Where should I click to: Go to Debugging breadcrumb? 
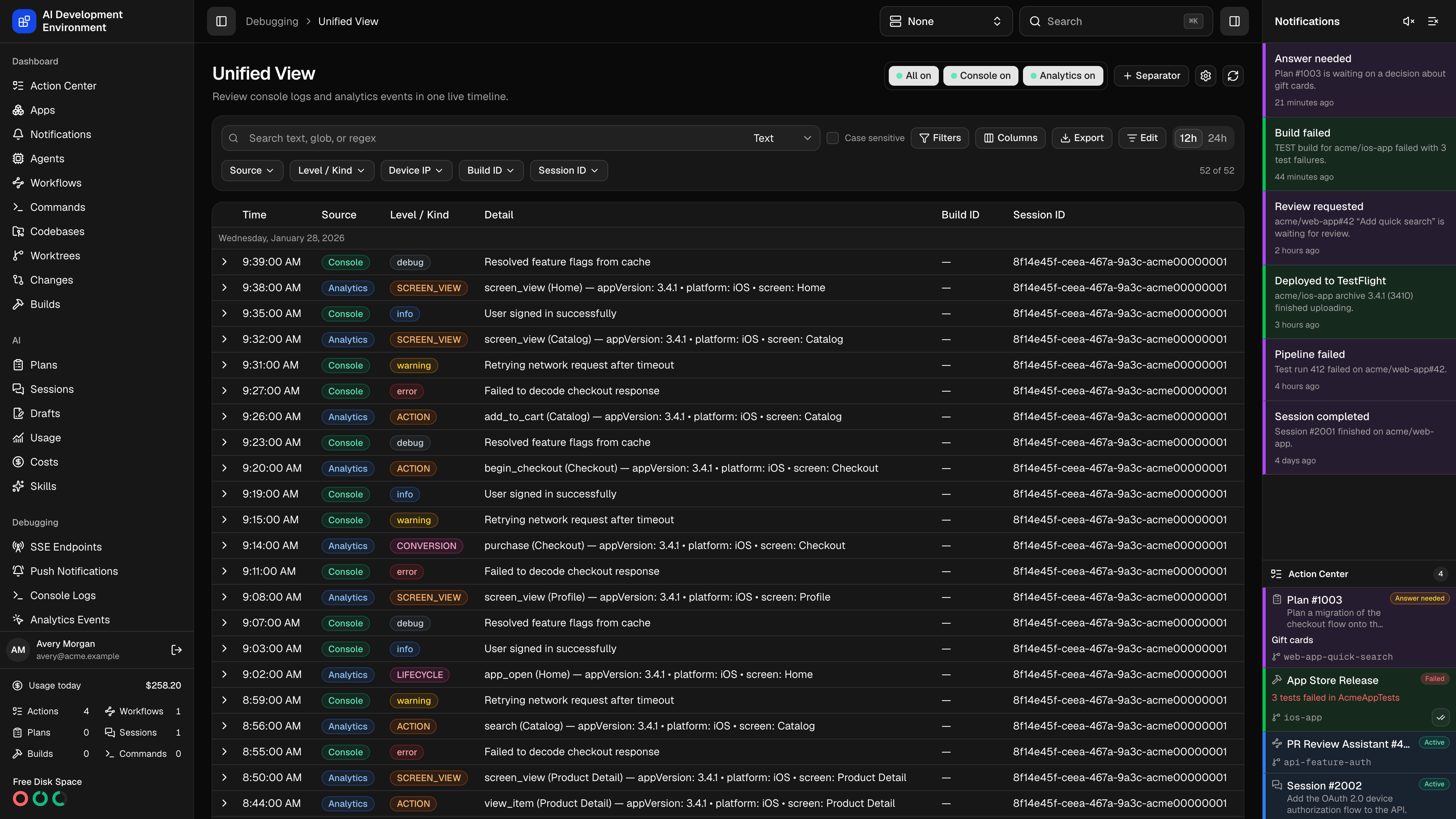click(x=272, y=22)
